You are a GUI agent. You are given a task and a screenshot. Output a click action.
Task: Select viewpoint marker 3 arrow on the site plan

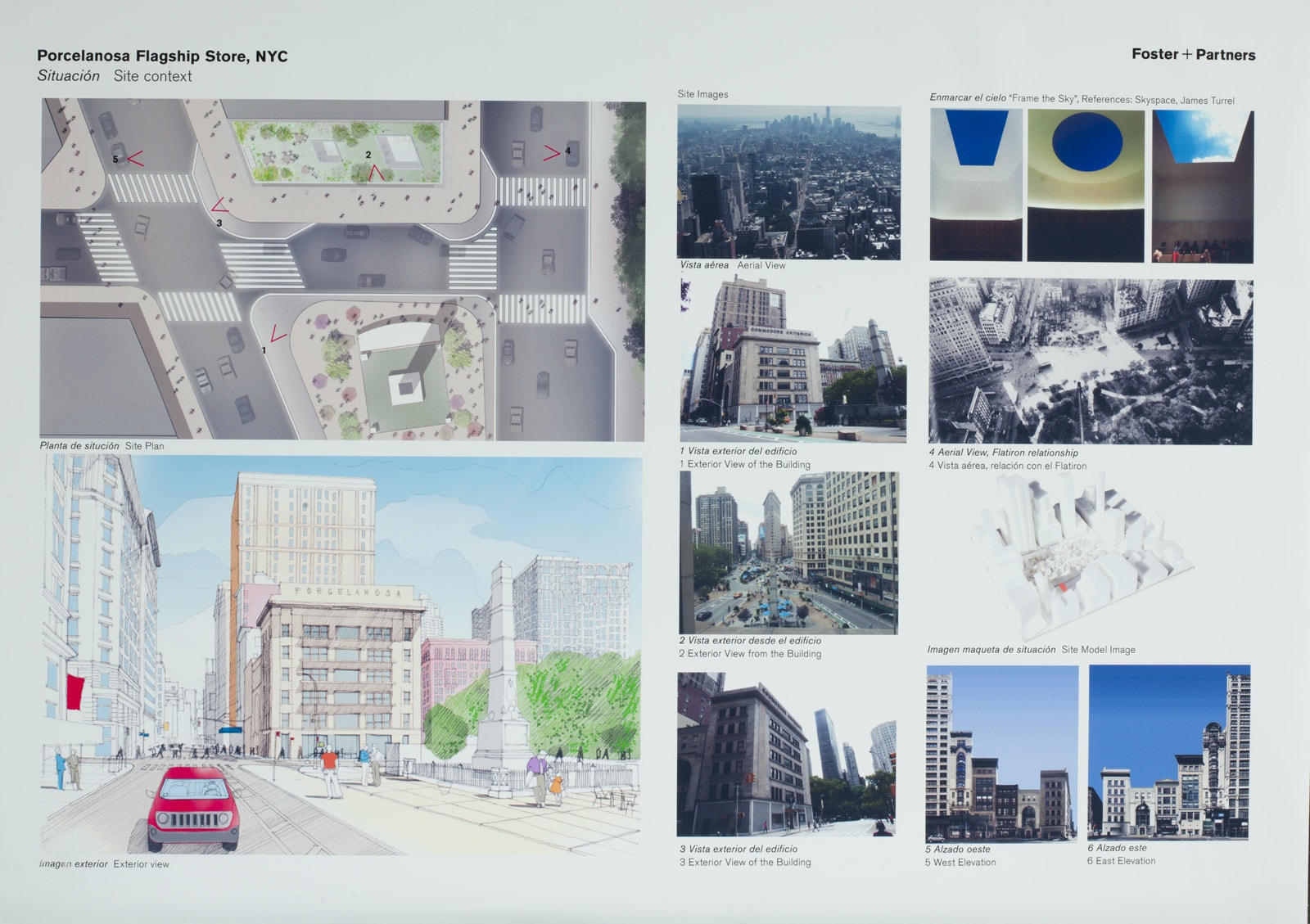[219, 206]
